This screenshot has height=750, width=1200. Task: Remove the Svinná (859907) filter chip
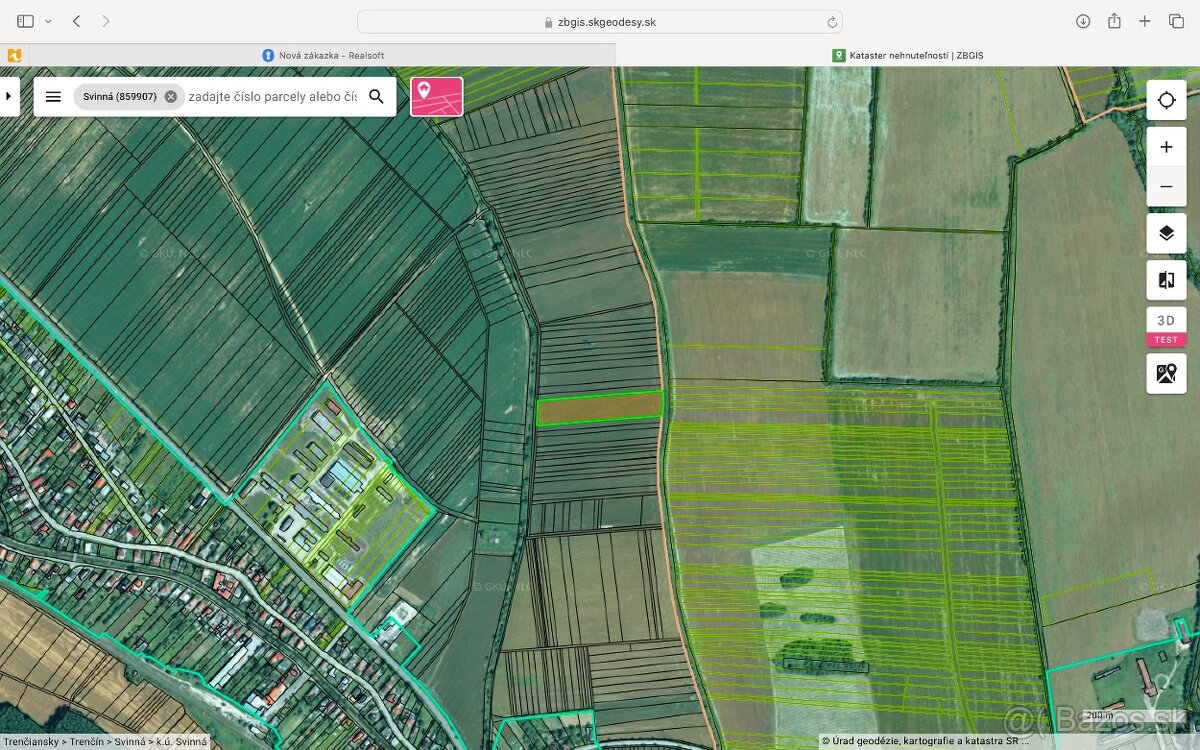point(171,97)
